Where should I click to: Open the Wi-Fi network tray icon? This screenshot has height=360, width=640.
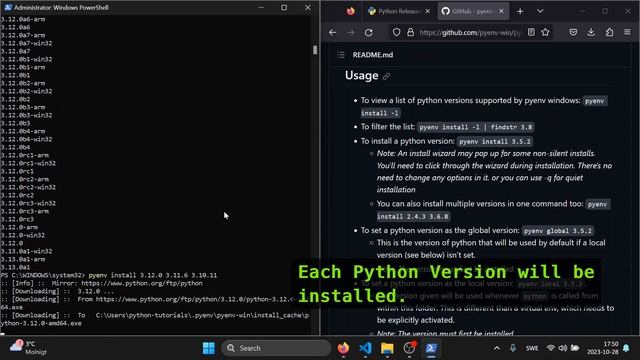point(551,348)
